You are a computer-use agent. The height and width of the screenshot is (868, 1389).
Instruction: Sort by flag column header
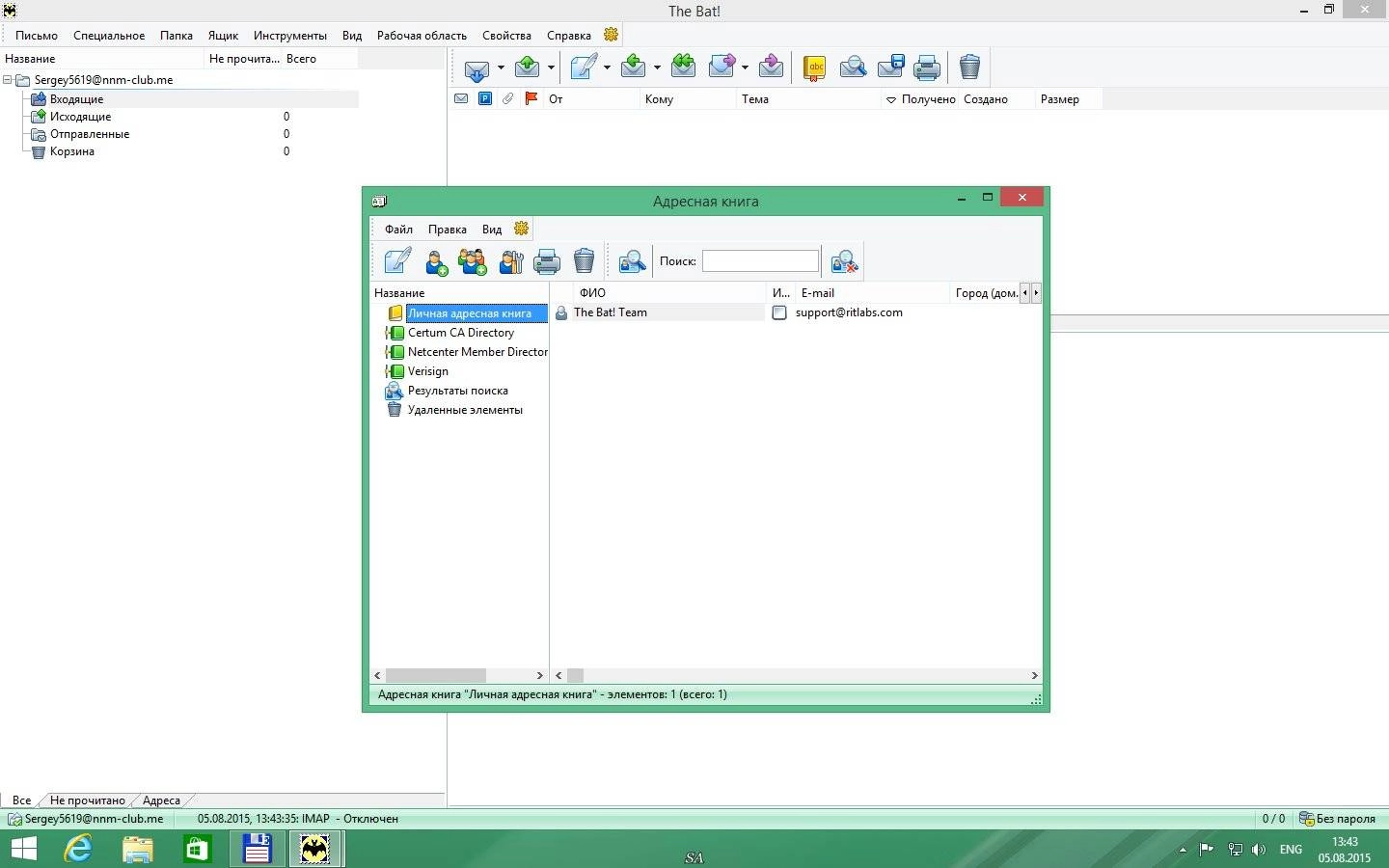(x=531, y=98)
